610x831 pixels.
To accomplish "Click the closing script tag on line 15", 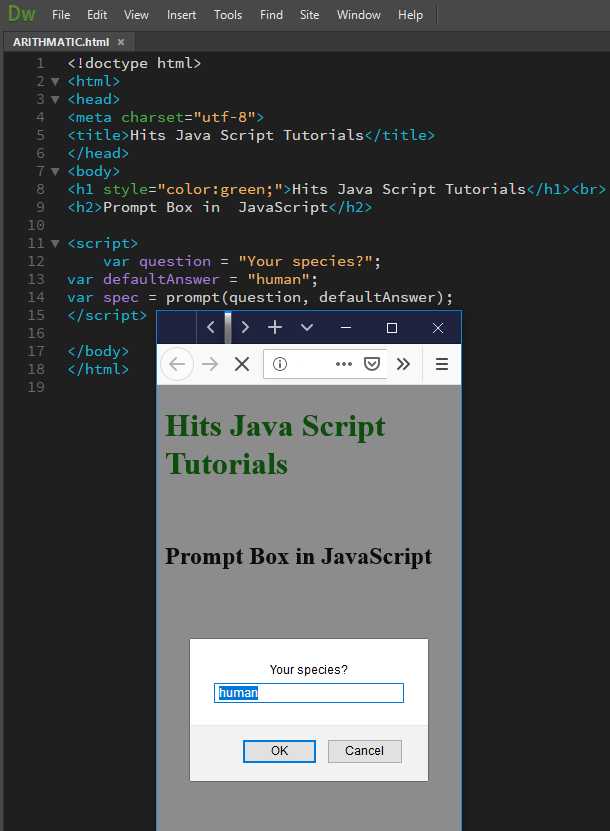I will point(107,316).
